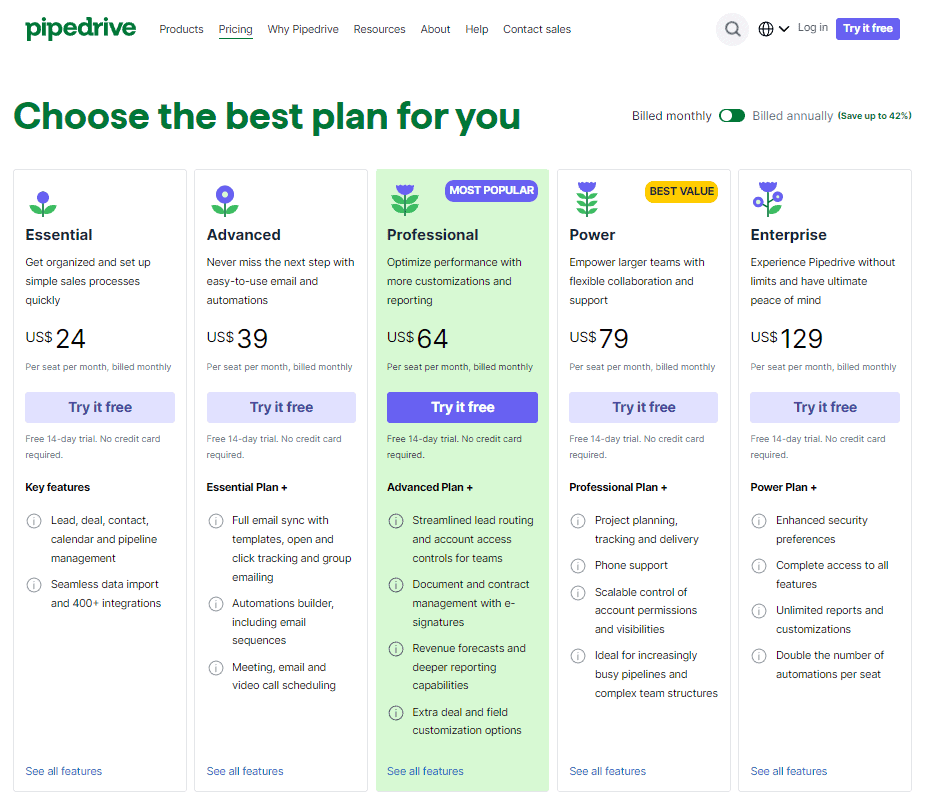Click the MOST POPULAR badge

tap(491, 190)
